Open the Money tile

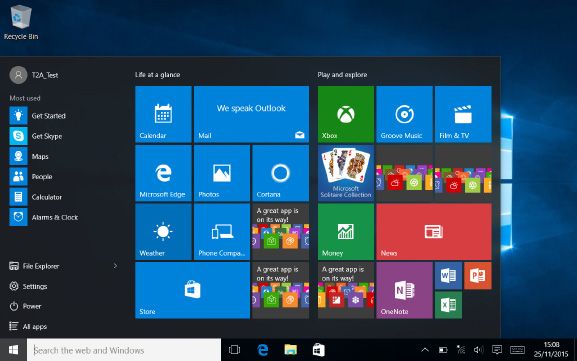346,231
